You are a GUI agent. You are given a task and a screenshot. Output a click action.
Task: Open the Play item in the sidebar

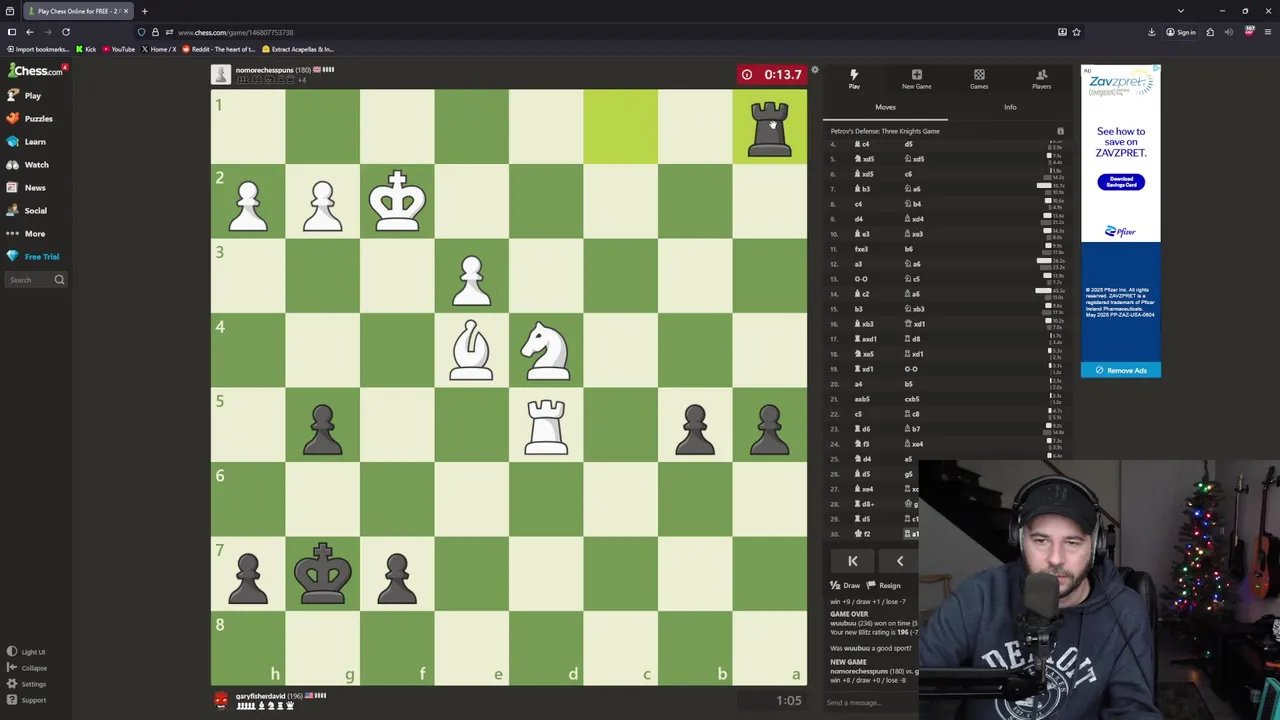pyautogui.click(x=24, y=96)
